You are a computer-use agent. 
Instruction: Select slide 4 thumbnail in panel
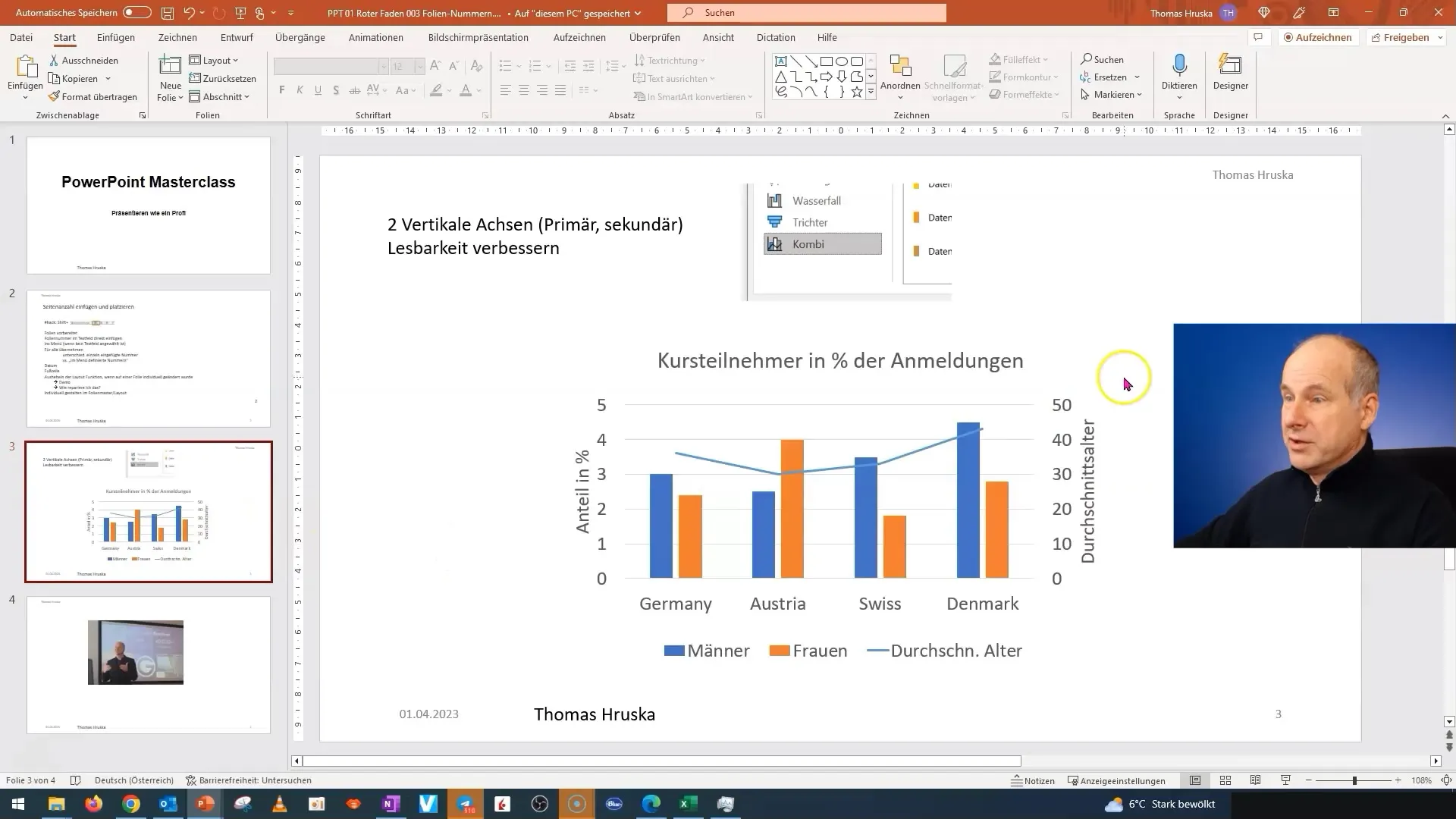[148, 665]
